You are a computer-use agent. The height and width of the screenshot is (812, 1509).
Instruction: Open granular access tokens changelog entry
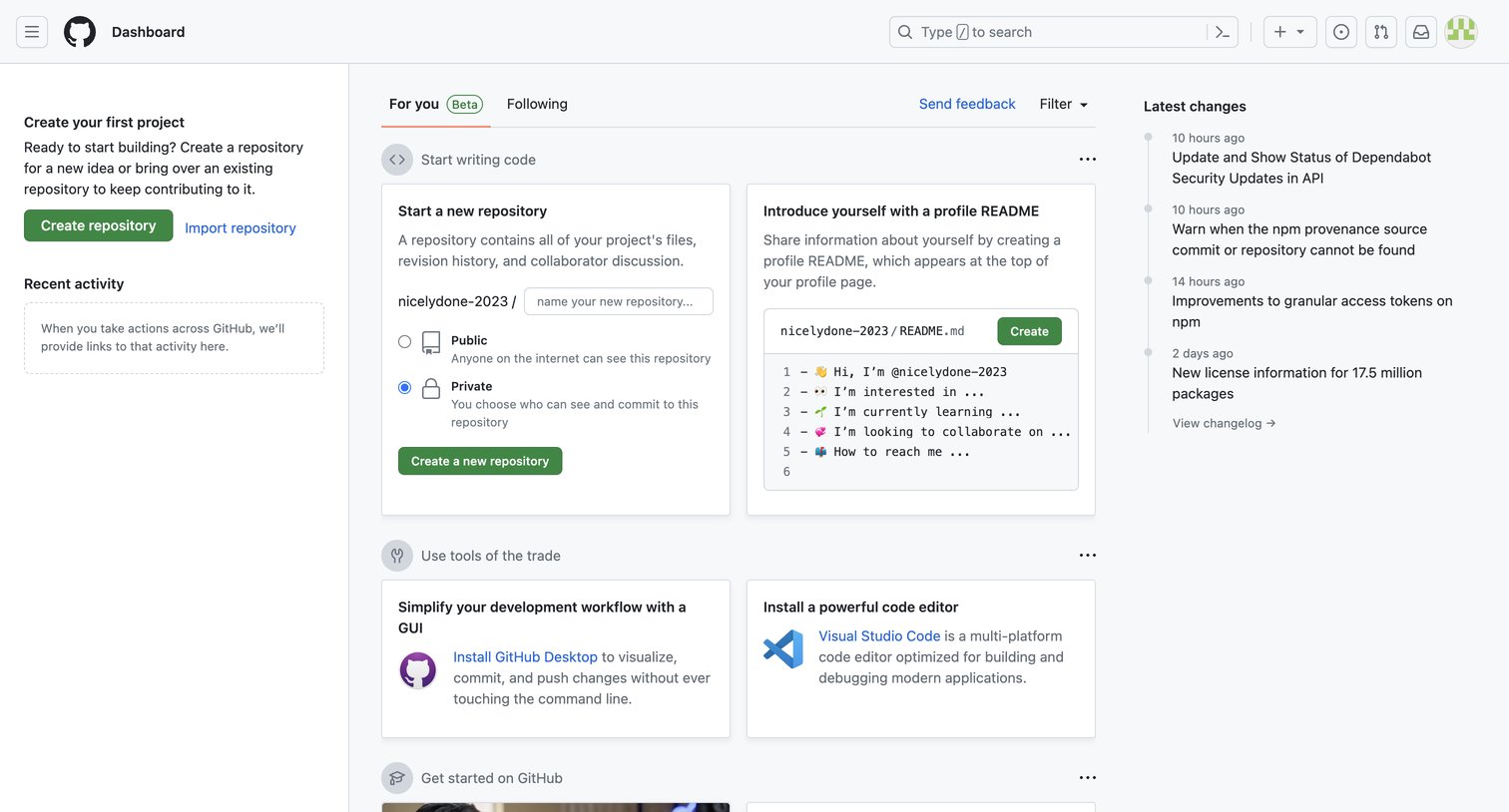point(1312,311)
